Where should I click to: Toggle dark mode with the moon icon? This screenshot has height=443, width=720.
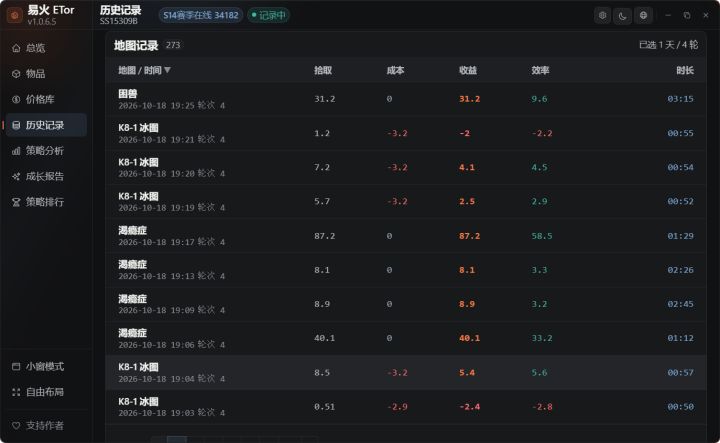pyautogui.click(x=623, y=16)
